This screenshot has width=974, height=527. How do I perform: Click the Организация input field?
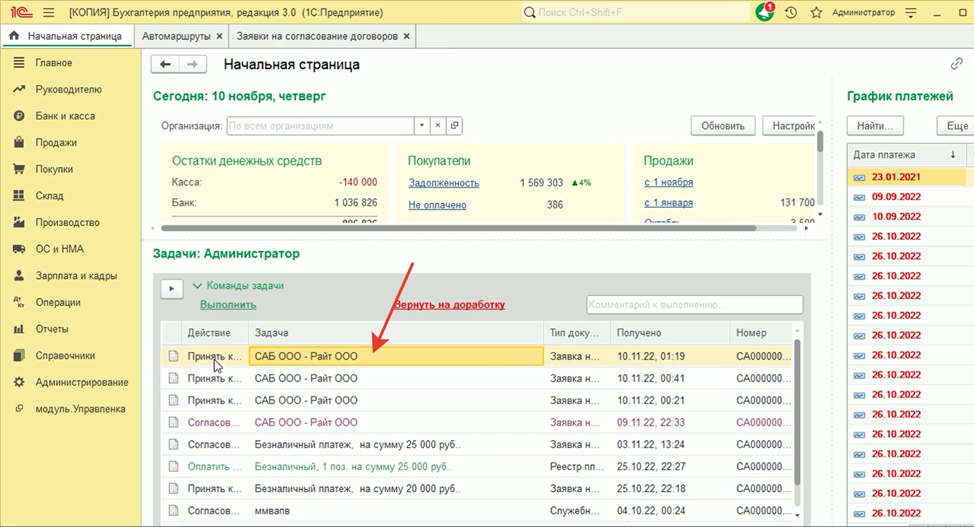pyautogui.click(x=320, y=126)
